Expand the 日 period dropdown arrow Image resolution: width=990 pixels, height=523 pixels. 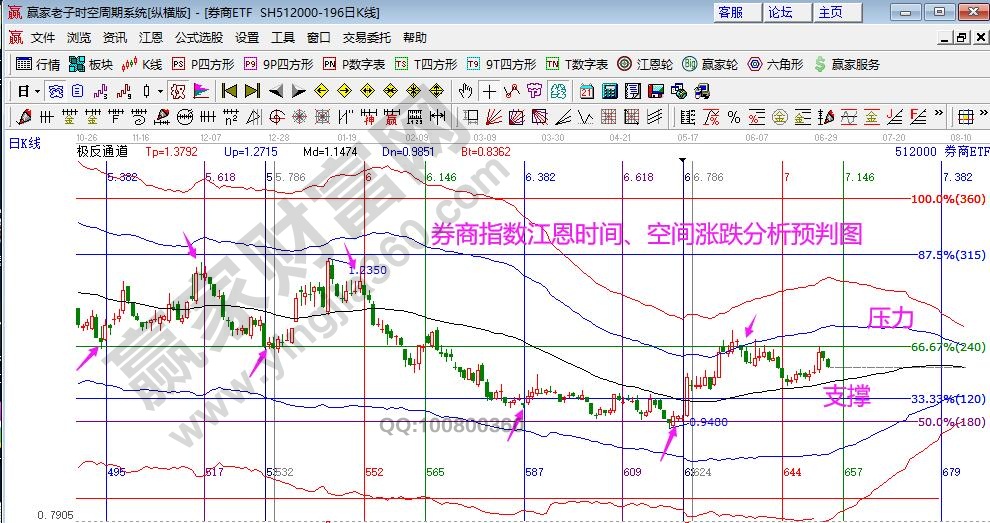tap(37, 90)
